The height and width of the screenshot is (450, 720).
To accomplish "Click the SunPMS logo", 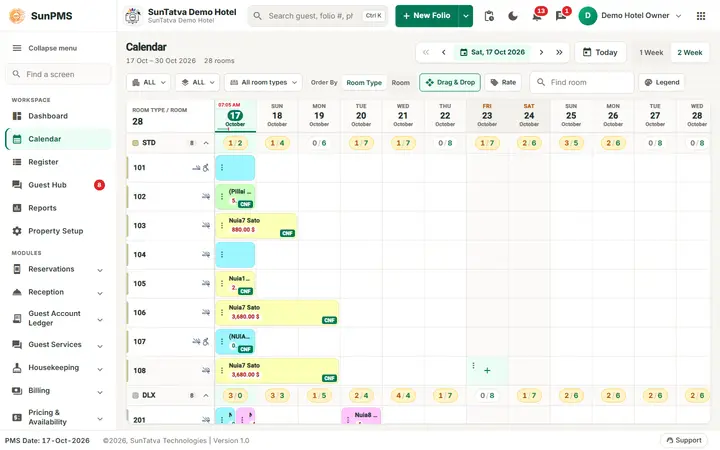I will point(17,16).
